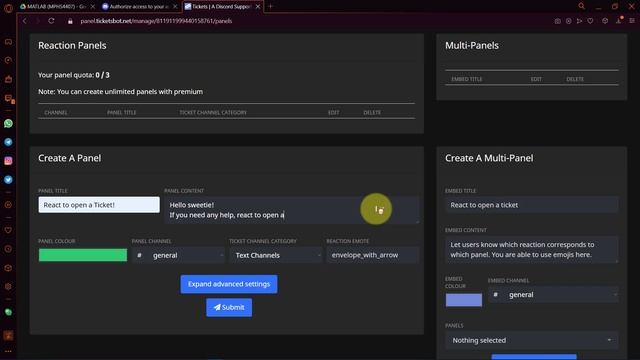Open the tab search magnifier icon
This screenshot has height=360, width=640.
click(582, 6)
